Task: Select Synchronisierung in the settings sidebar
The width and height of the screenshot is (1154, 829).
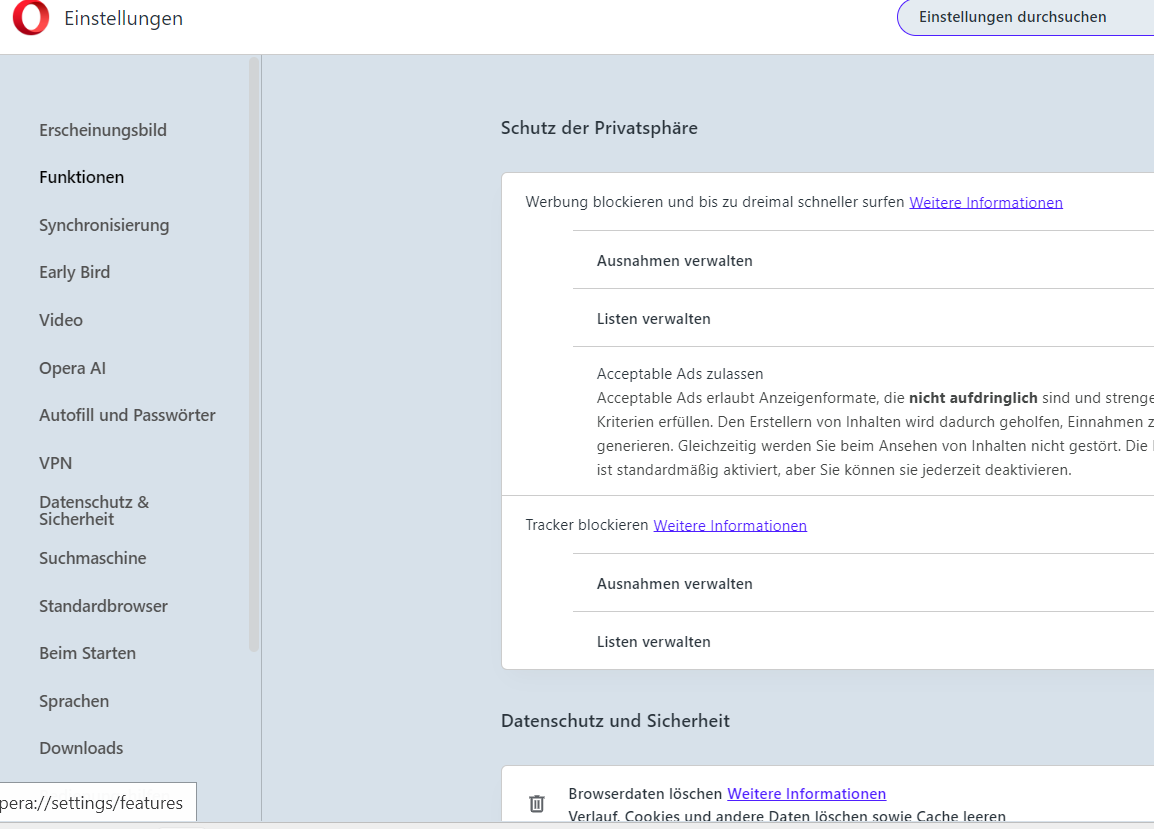Action: 104,225
